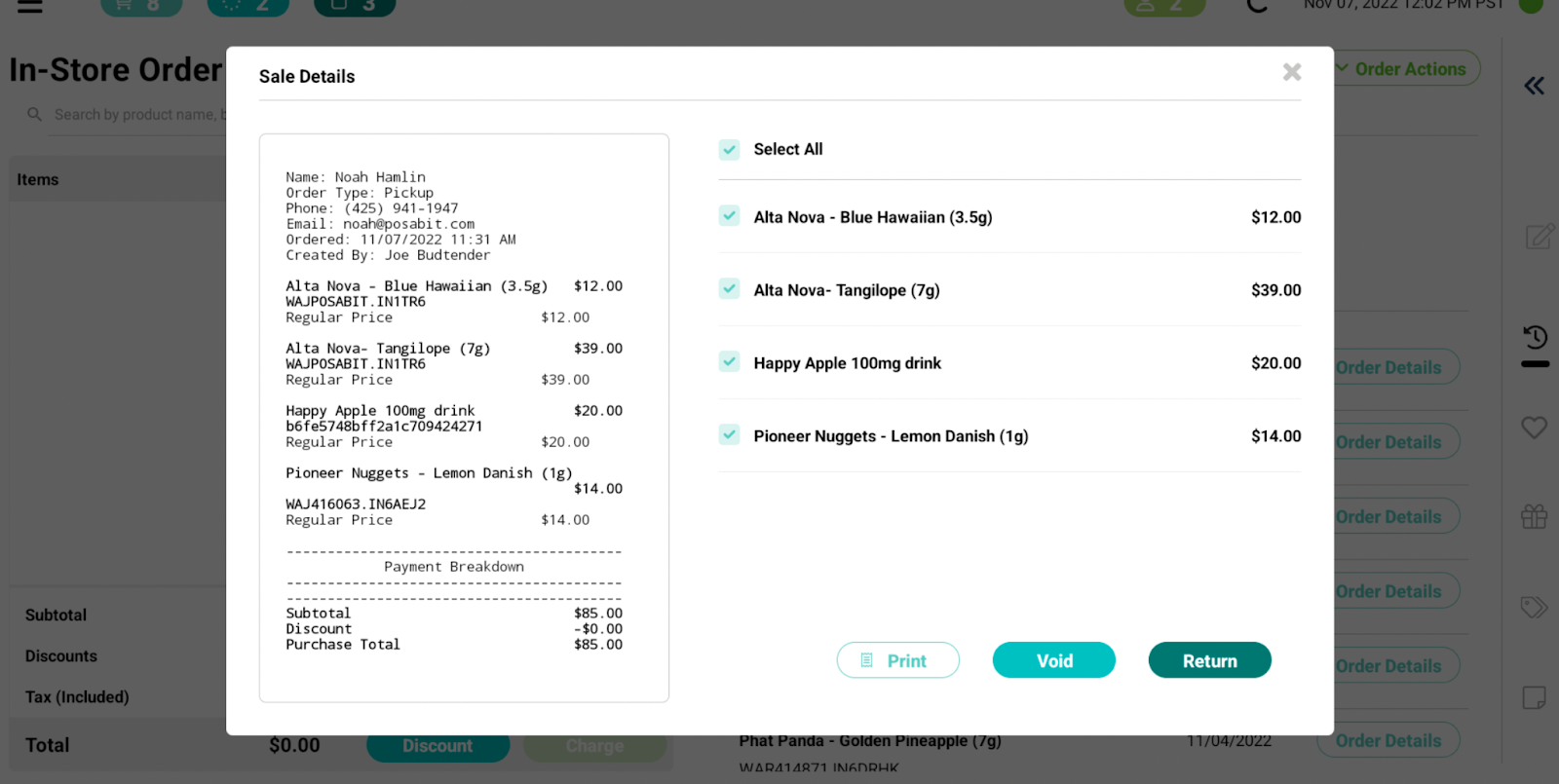Image resolution: width=1559 pixels, height=784 pixels.
Task: Click the Sale Details dialog title
Action: click(307, 76)
